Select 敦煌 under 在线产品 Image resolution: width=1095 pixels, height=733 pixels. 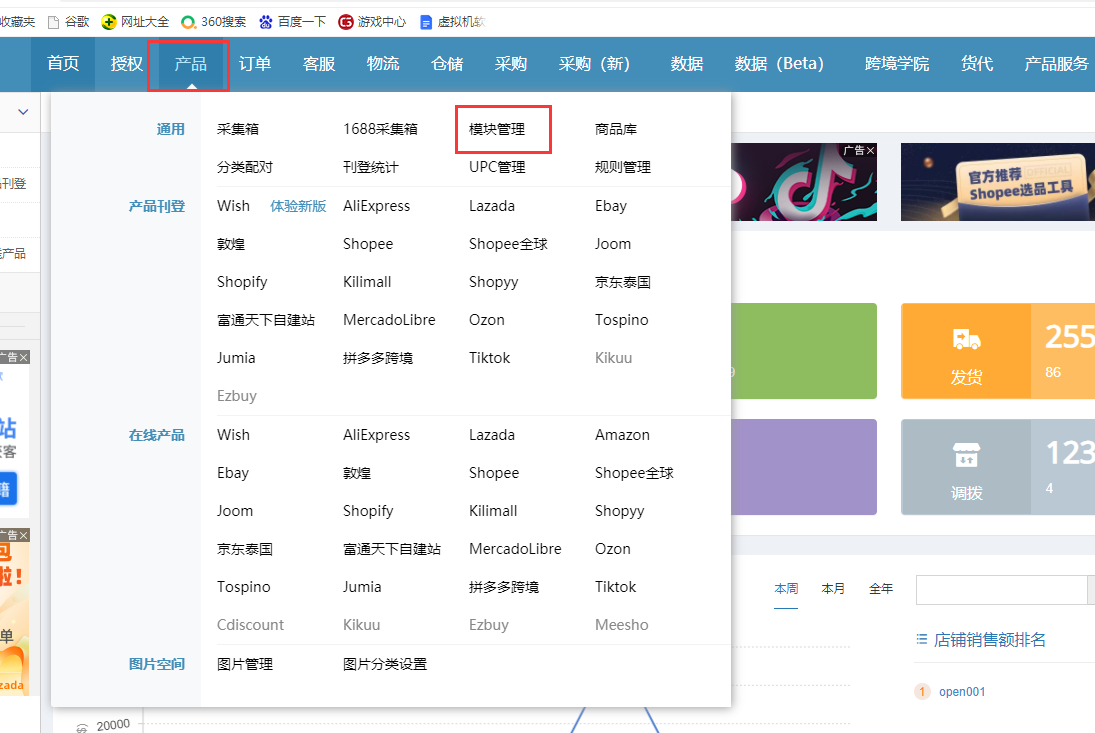point(356,473)
